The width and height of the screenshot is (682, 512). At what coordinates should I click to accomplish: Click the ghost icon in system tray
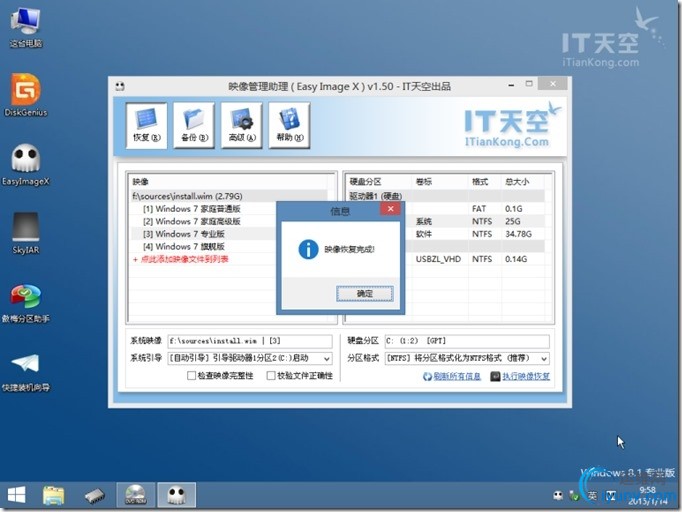(558, 496)
